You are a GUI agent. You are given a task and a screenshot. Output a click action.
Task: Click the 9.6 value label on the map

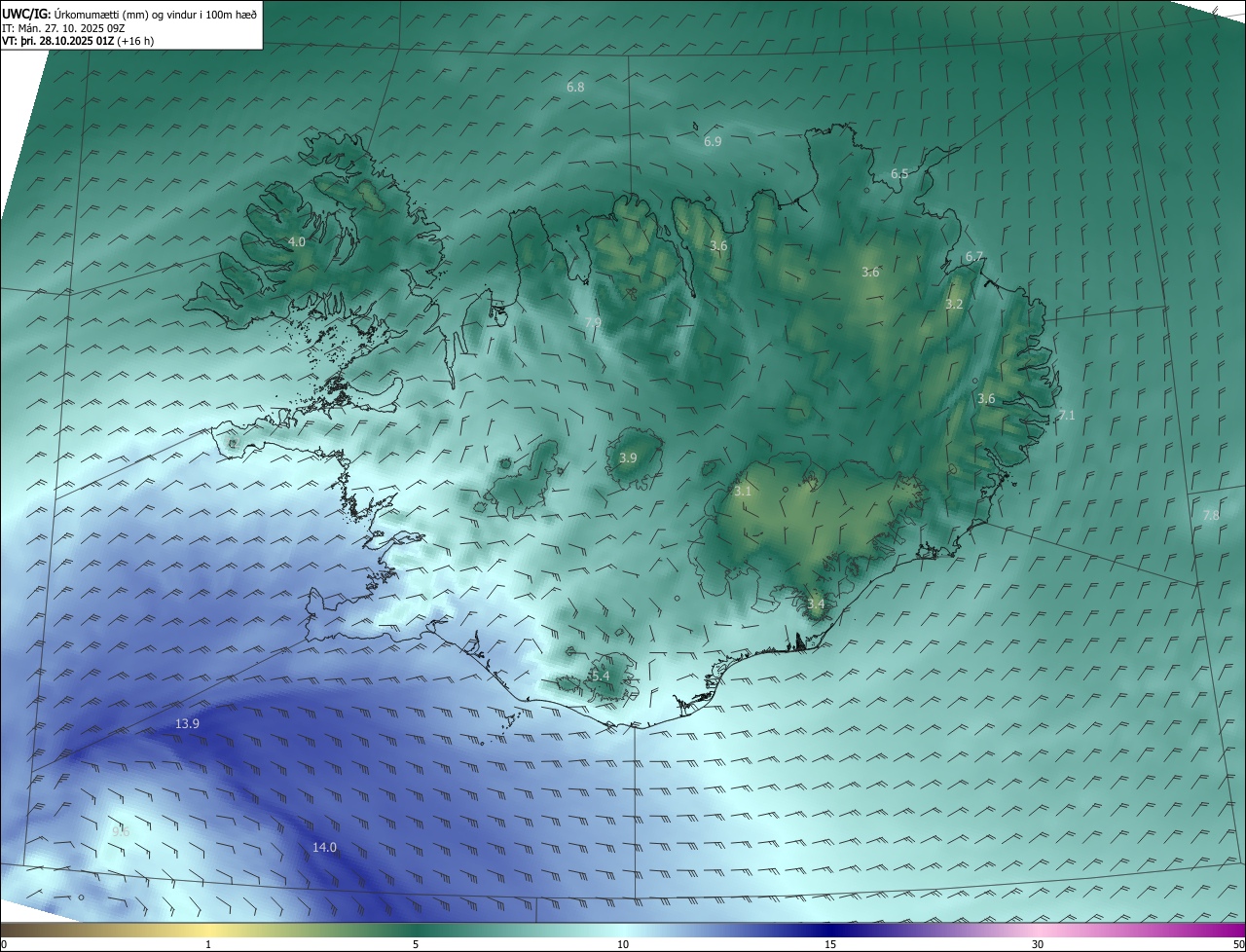(x=121, y=830)
